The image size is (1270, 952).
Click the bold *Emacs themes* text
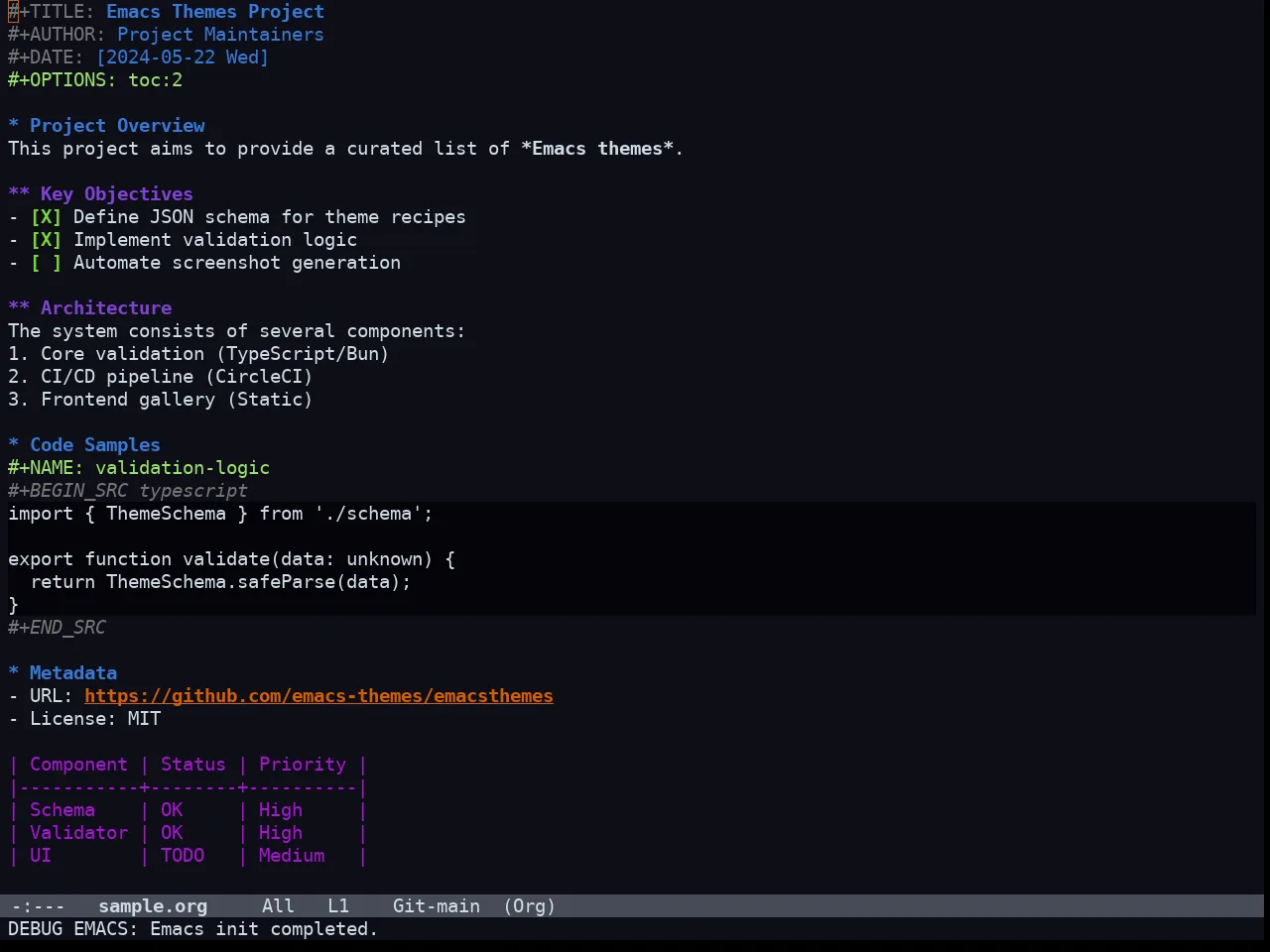click(x=597, y=149)
